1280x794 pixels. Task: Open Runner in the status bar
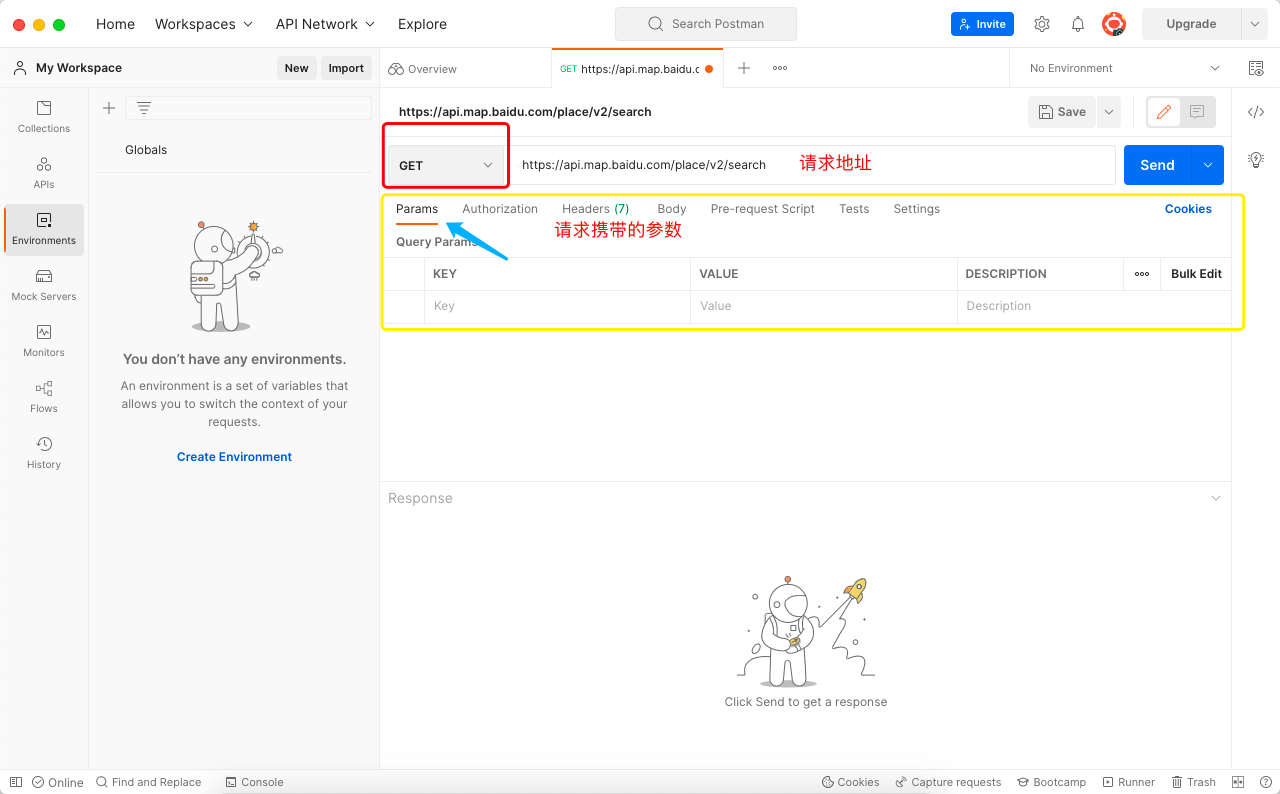tap(1129, 782)
